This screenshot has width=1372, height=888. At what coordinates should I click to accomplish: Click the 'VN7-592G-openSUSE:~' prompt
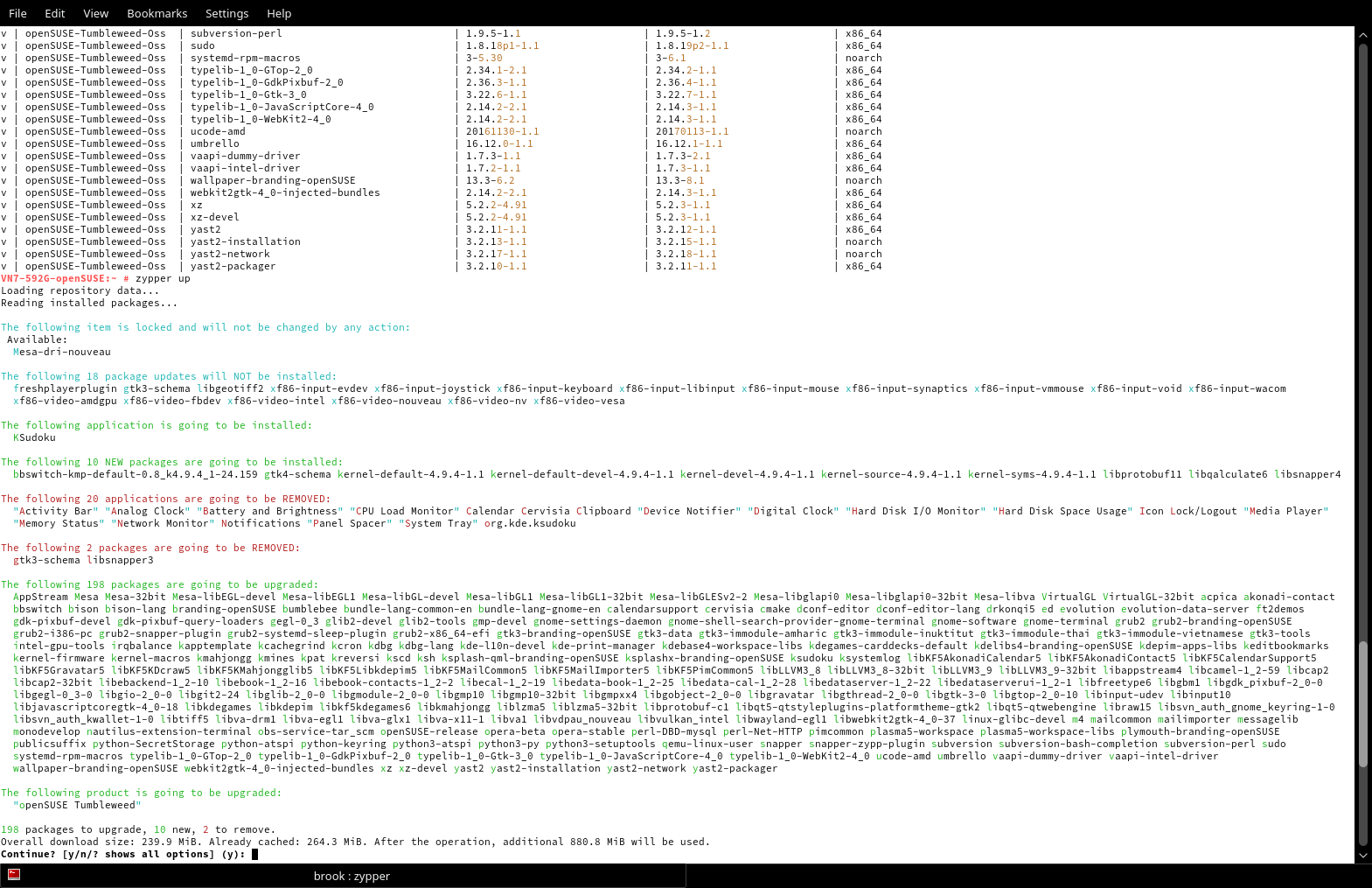59,278
